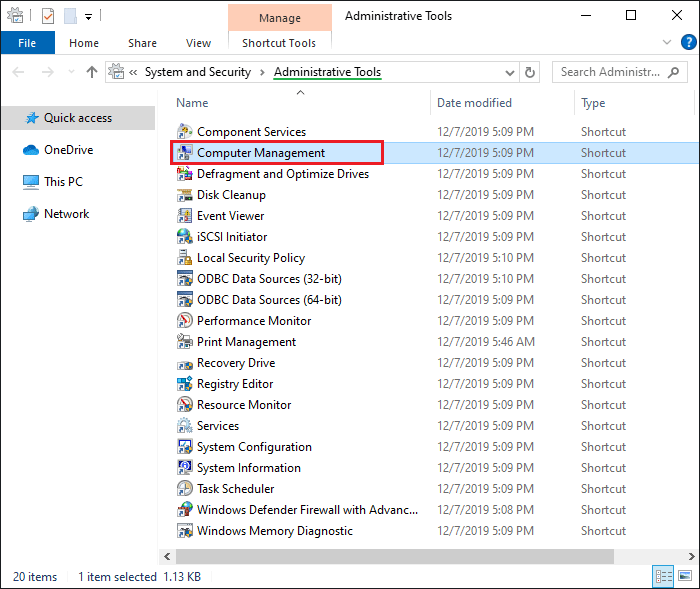
Task: Click the horizontal scrollbar thumb
Action: pos(395,556)
